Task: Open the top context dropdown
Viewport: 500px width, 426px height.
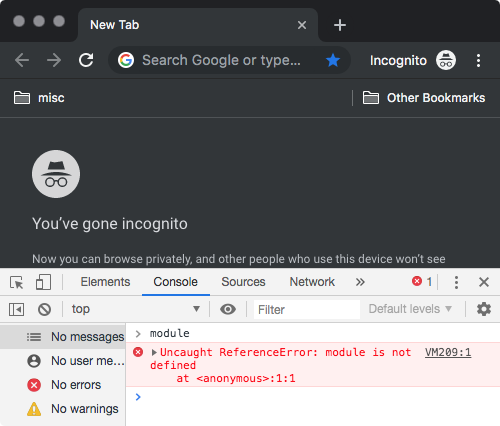Action: 136,309
